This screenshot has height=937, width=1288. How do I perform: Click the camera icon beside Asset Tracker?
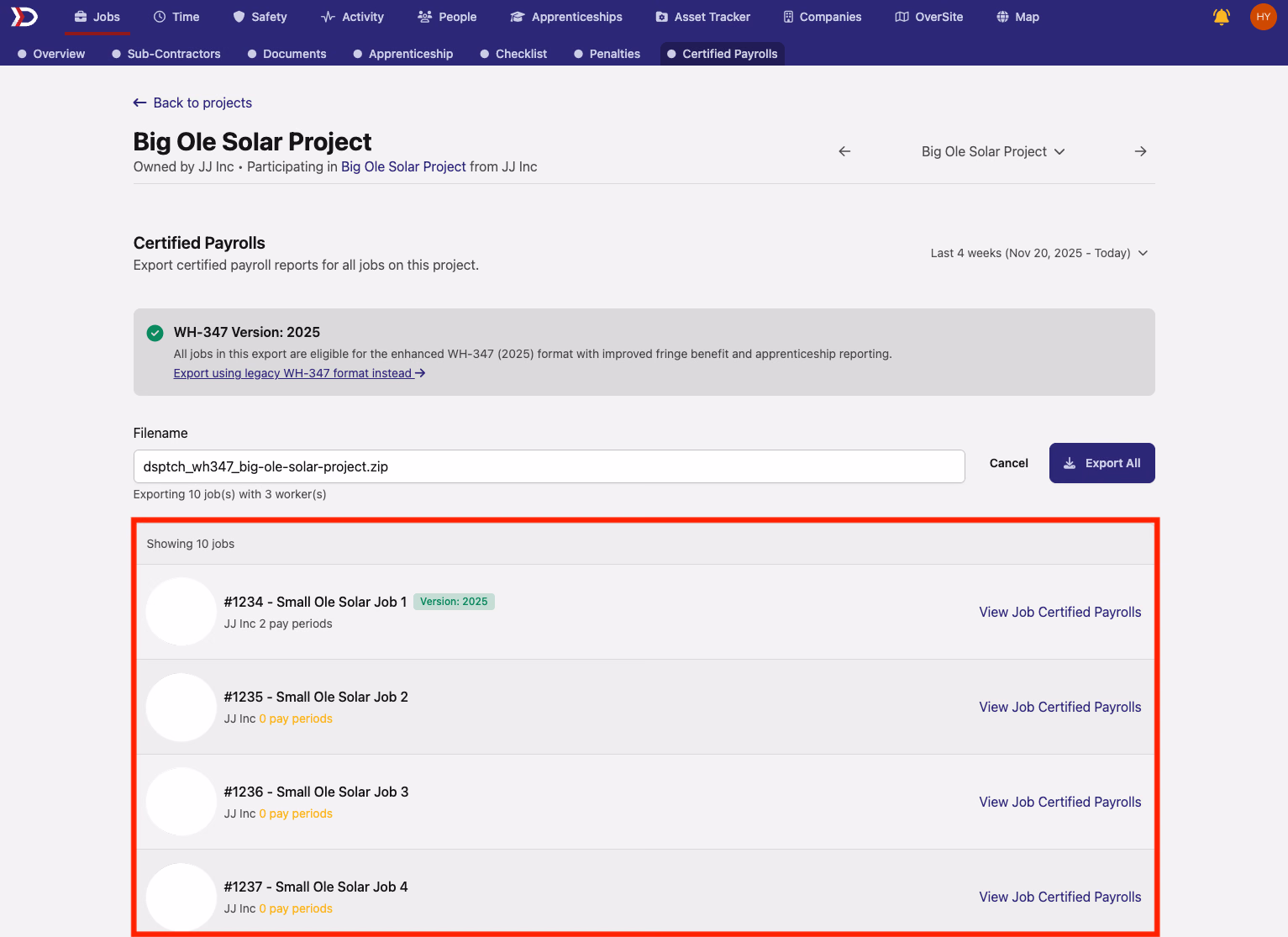(x=662, y=17)
